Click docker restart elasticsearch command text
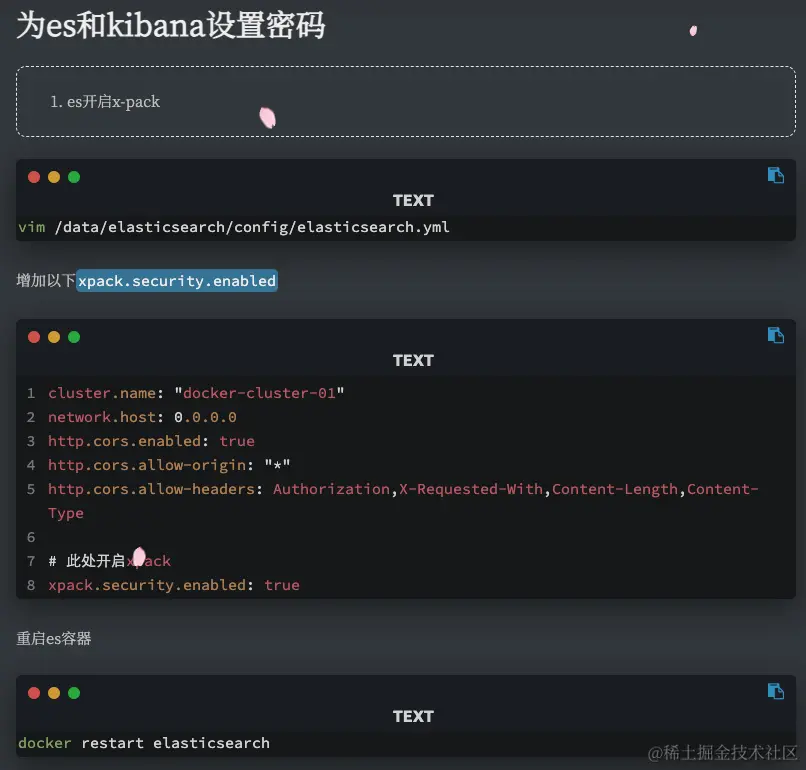806x770 pixels. point(144,743)
